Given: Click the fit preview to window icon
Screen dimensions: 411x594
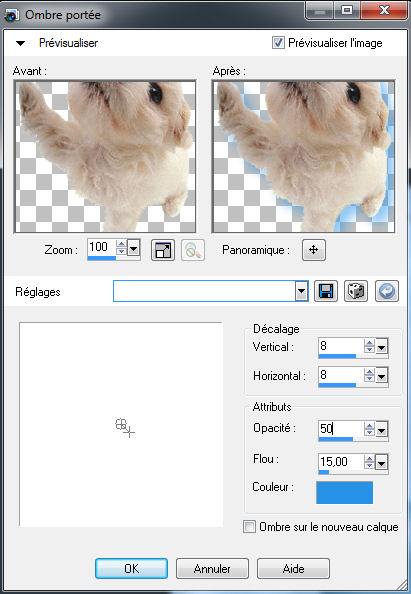Looking at the screenshot, I should [x=163, y=250].
